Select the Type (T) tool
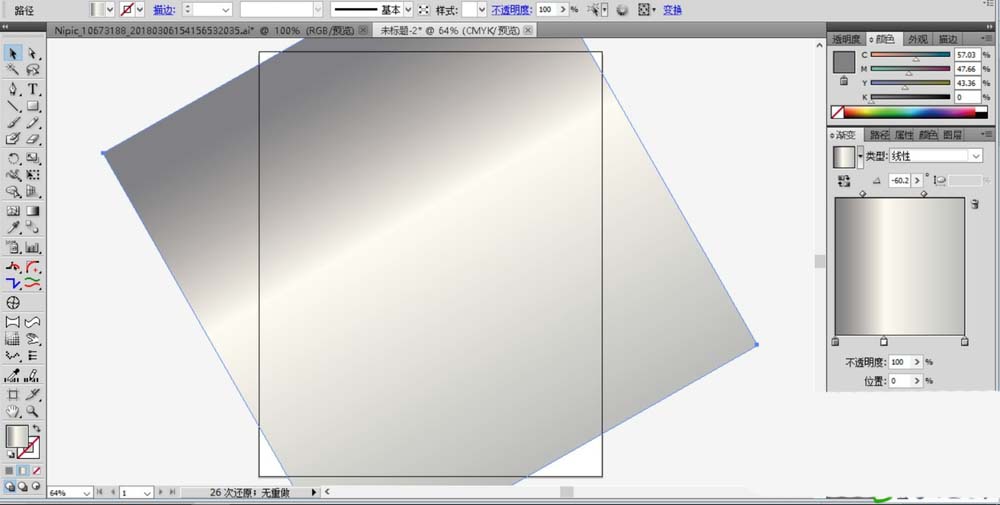Viewport: 1000px width, 505px height. [x=33, y=89]
